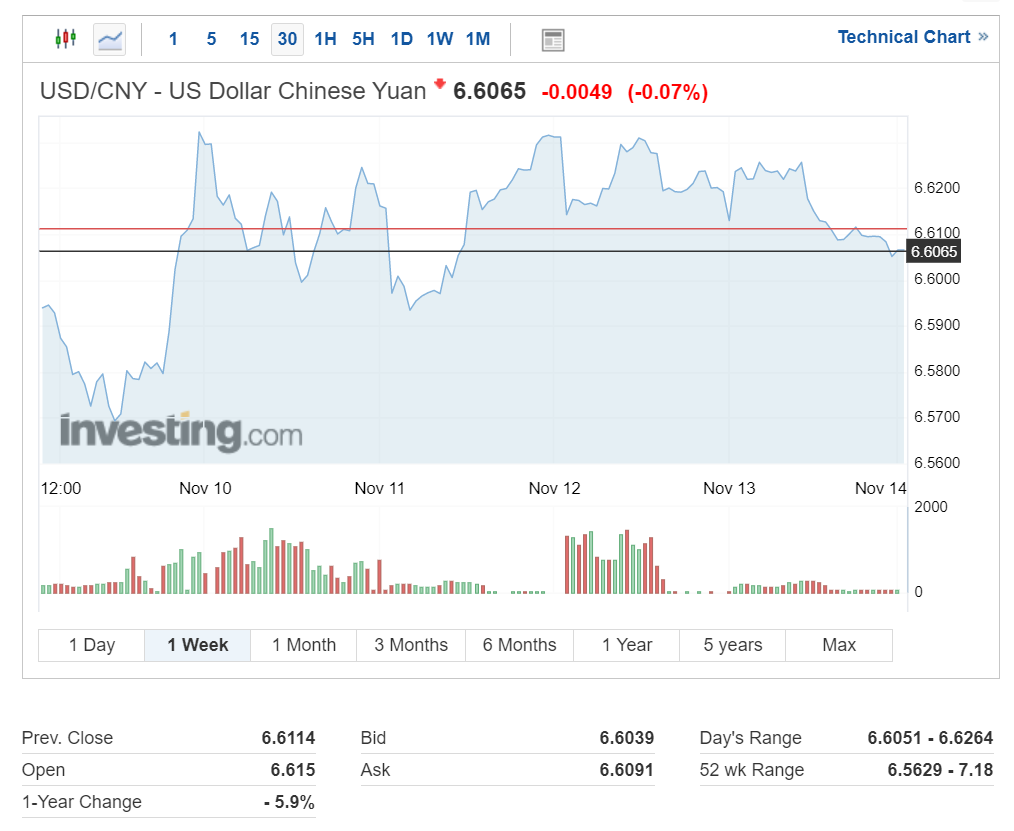This screenshot has height=831, width=1014.
Task: Click the Bid value 6.6039
Action: [x=627, y=738]
